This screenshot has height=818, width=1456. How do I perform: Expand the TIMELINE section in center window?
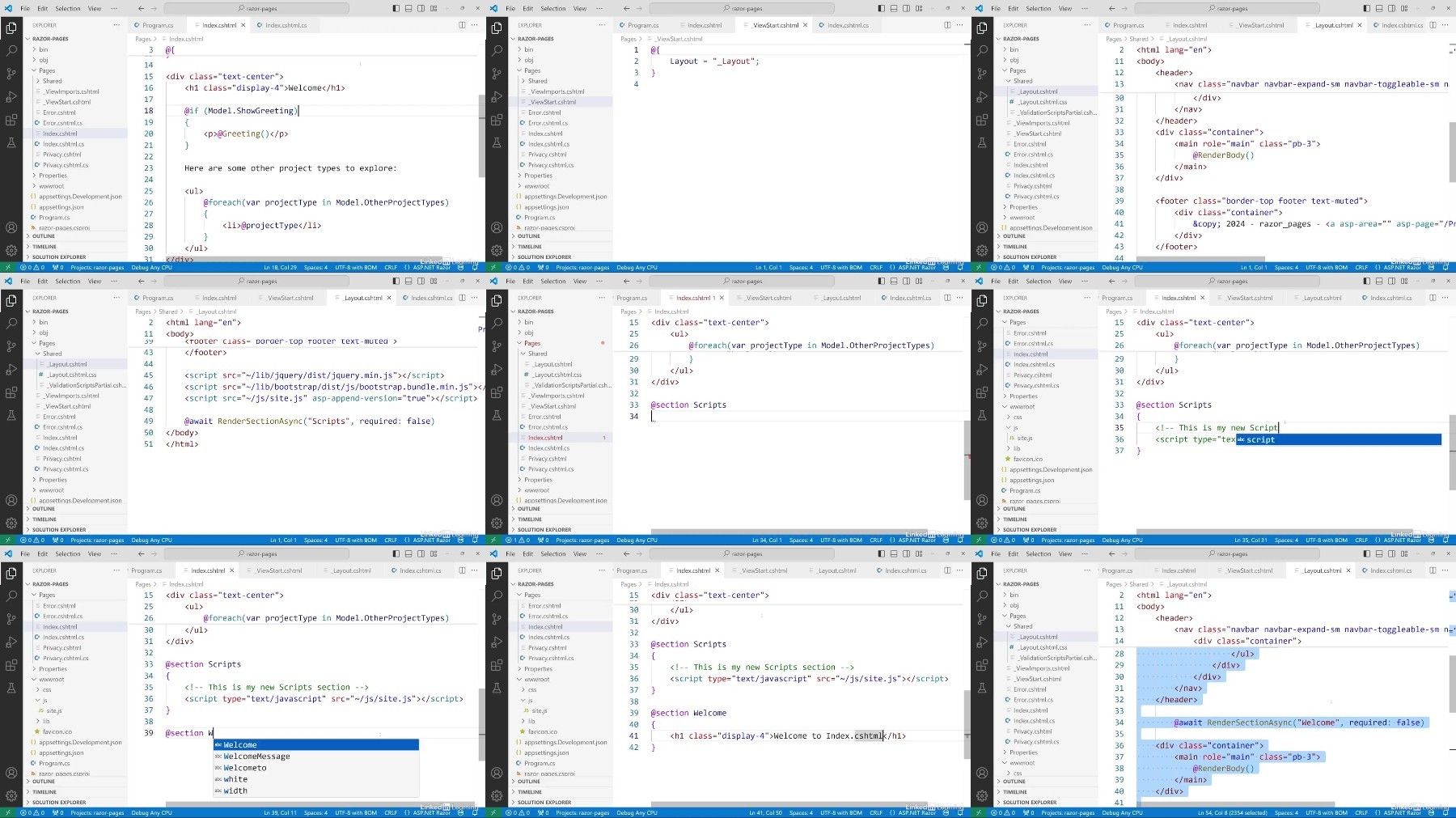pos(529,519)
